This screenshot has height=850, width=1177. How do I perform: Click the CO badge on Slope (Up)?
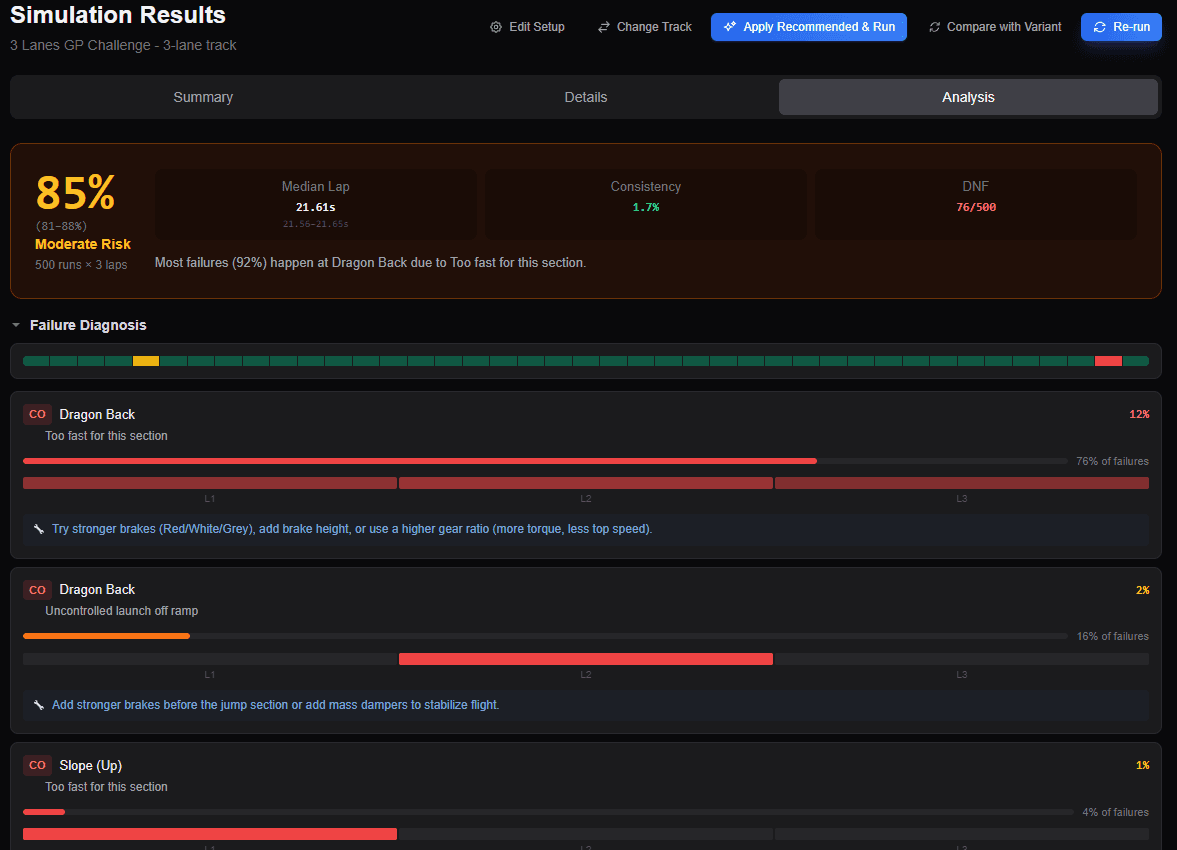[x=37, y=765]
